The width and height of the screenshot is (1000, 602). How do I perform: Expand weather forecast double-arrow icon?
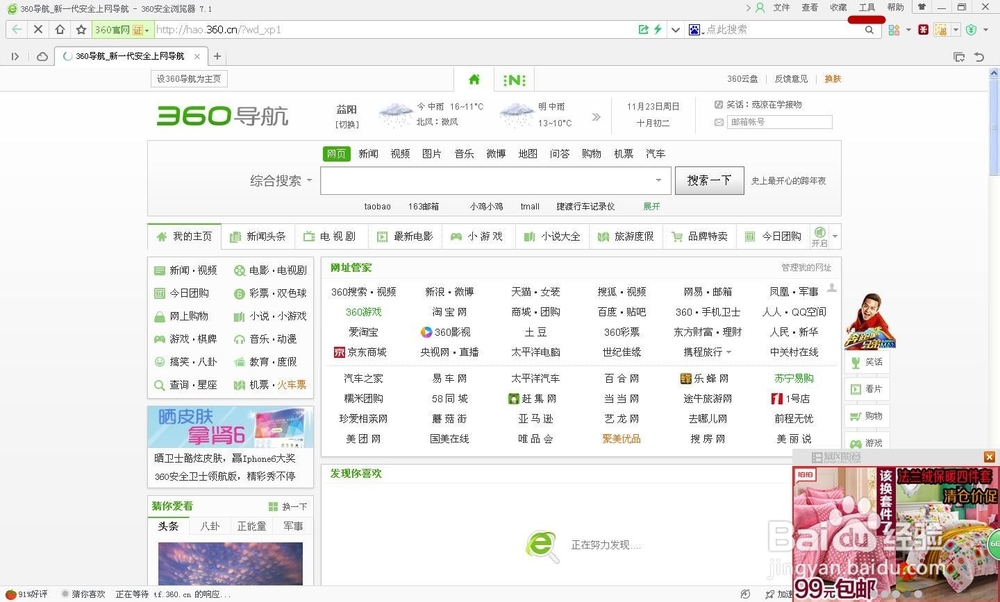pos(596,117)
